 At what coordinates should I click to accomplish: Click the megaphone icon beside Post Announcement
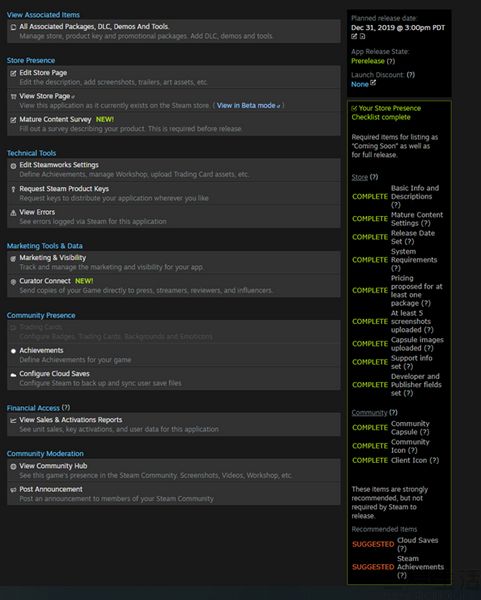pyautogui.click(x=13, y=490)
